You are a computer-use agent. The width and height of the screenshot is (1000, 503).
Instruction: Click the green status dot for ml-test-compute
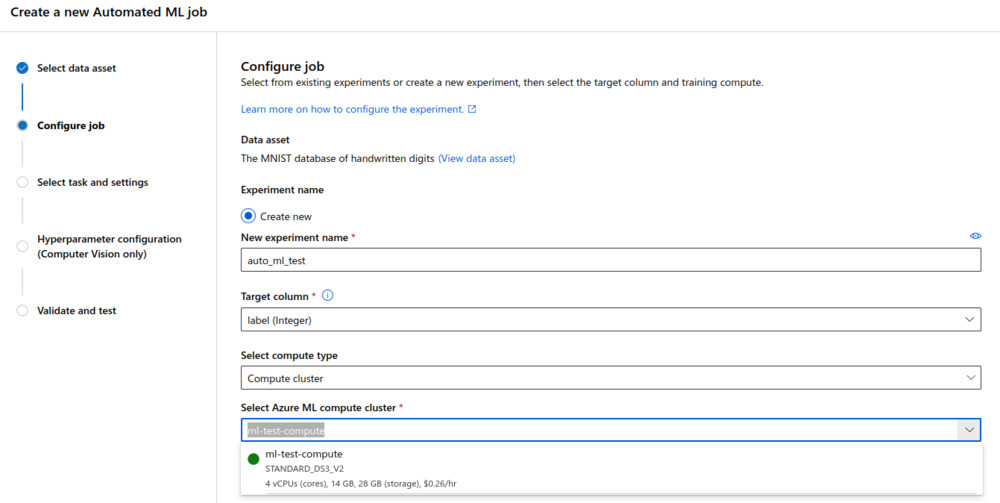(253, 460)
